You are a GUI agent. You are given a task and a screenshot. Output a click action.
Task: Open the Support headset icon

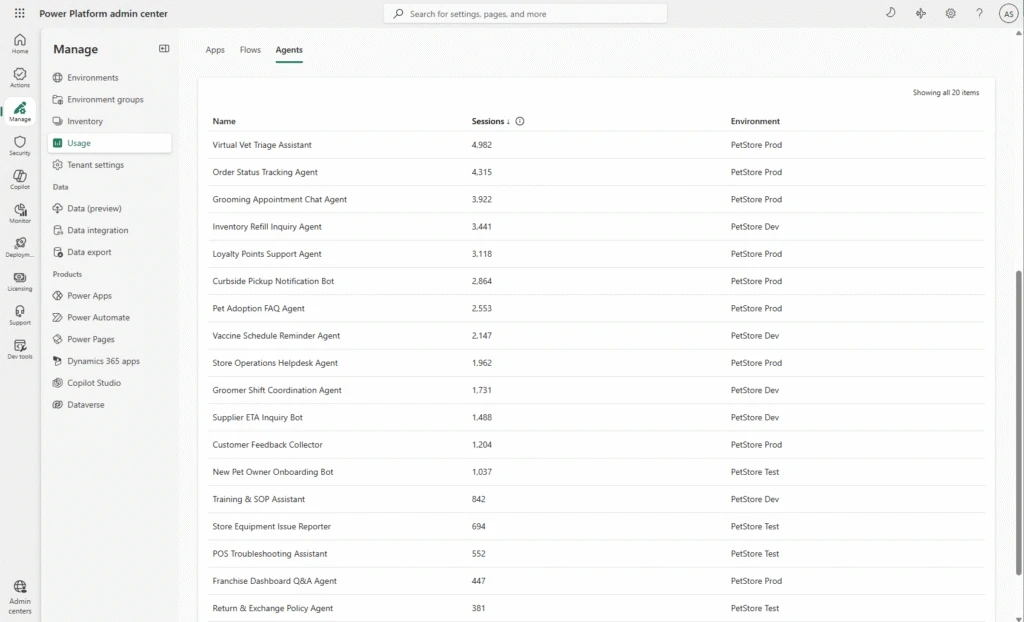coord(19,314)
